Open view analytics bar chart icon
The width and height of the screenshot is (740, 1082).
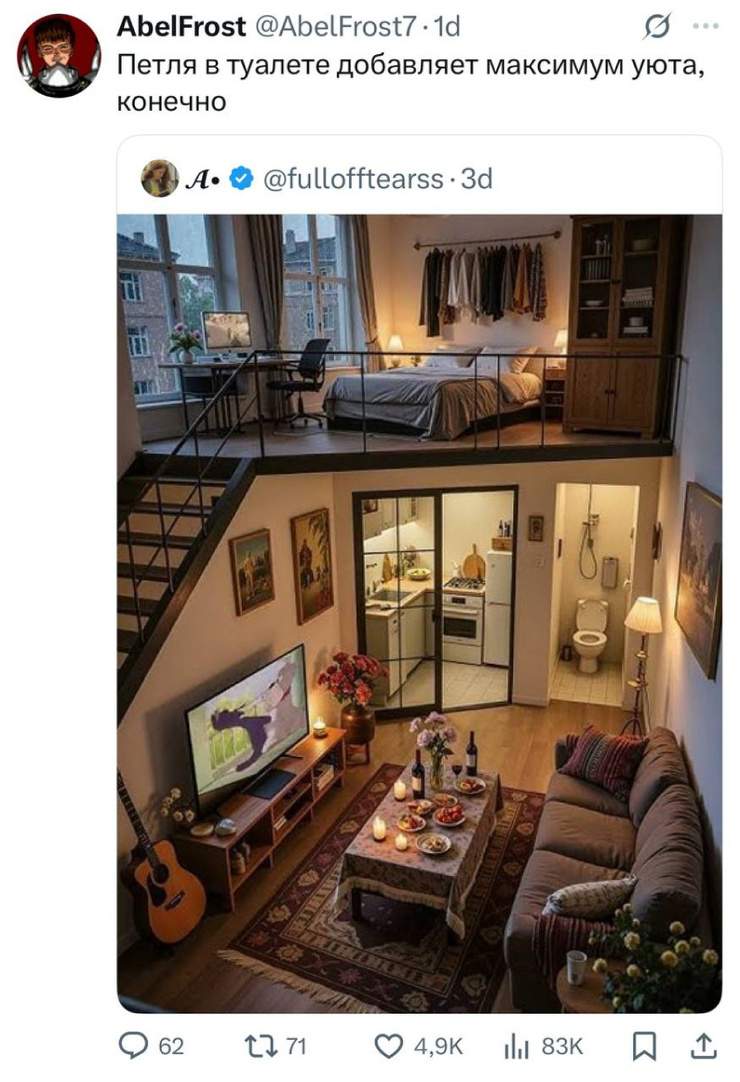tap(516, 1046)
